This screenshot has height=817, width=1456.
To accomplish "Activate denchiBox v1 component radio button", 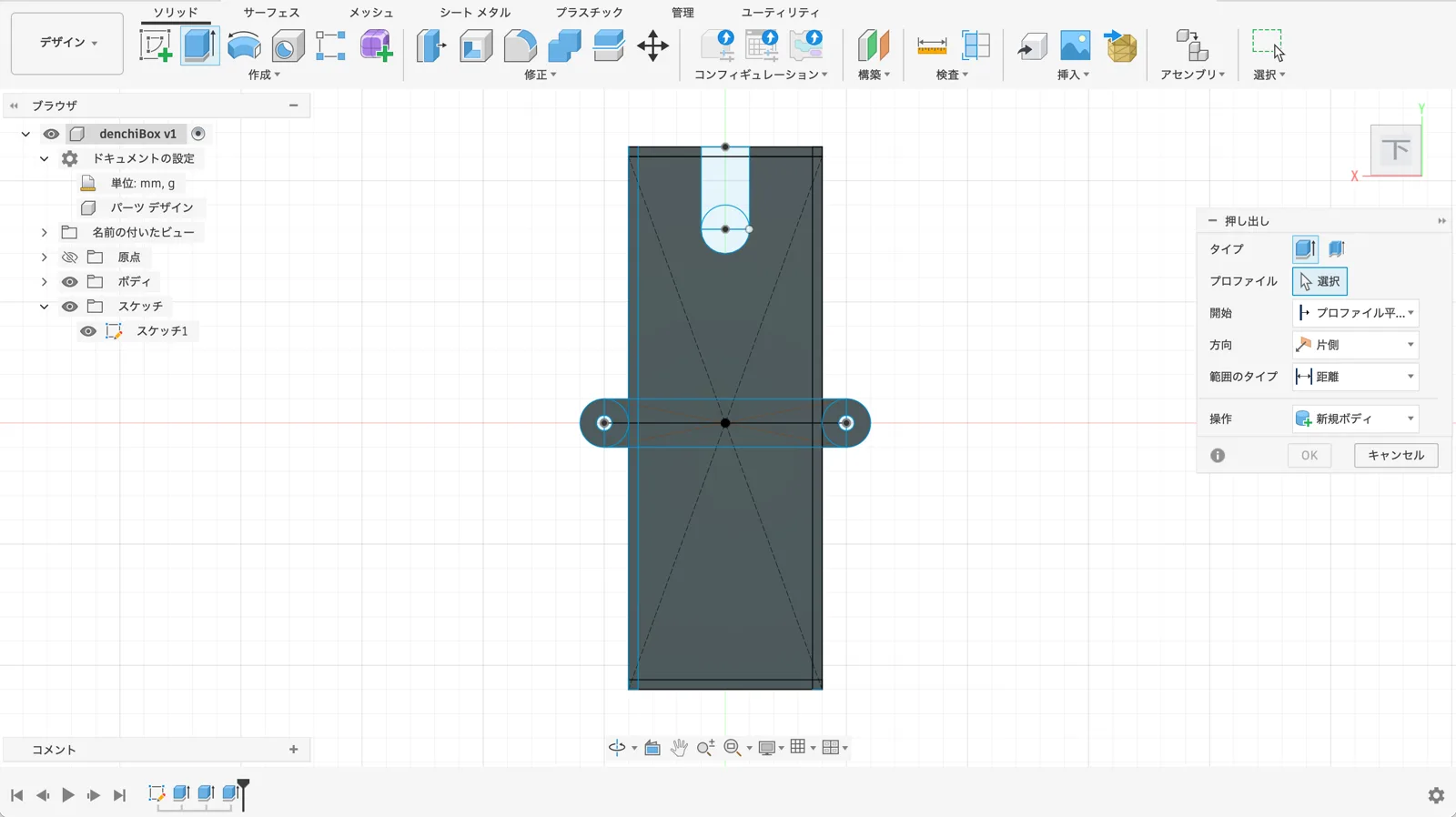I will [198, 134].
